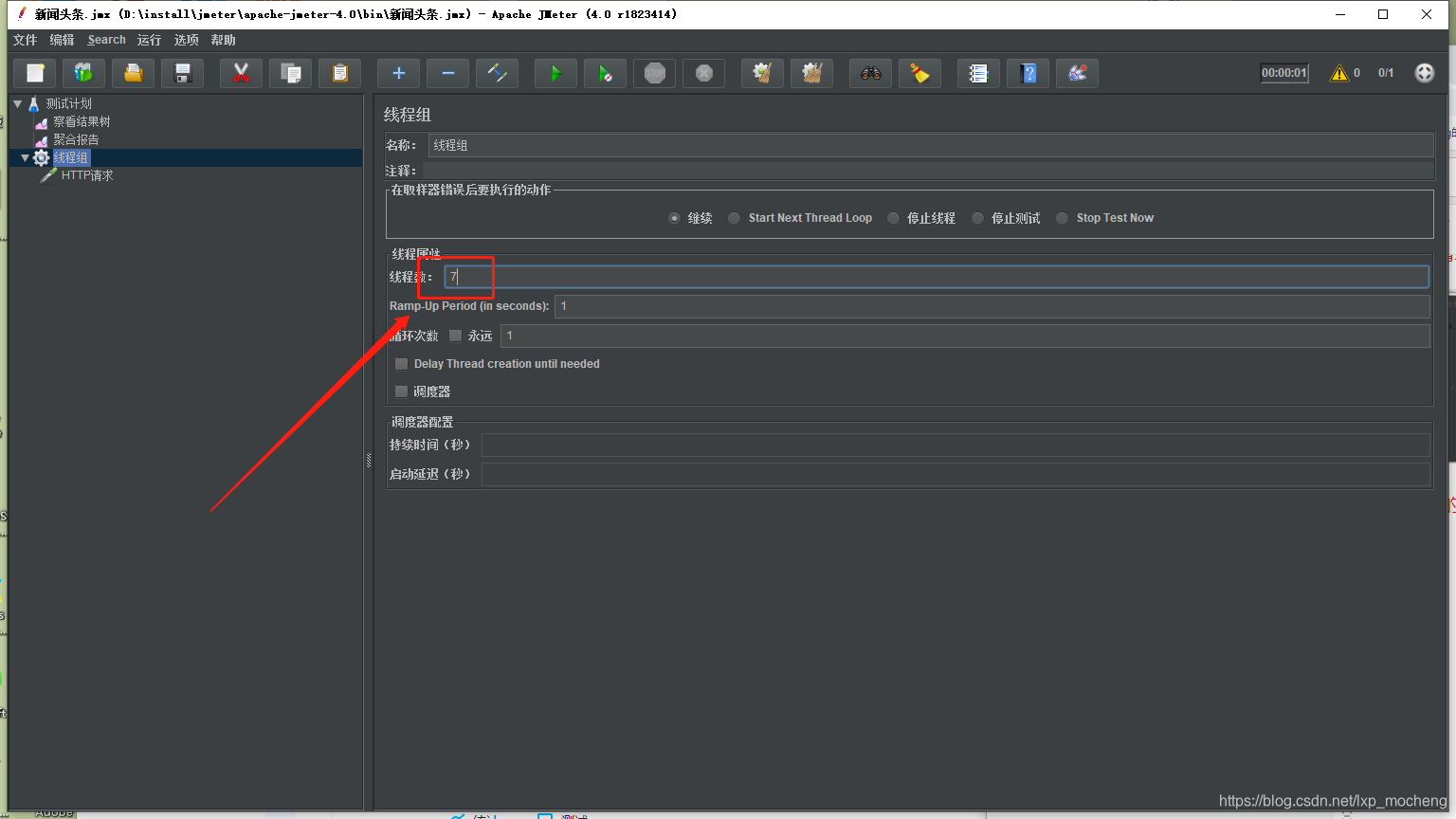Start the test with green play icon
The image size is (1456, 819).
555,73
